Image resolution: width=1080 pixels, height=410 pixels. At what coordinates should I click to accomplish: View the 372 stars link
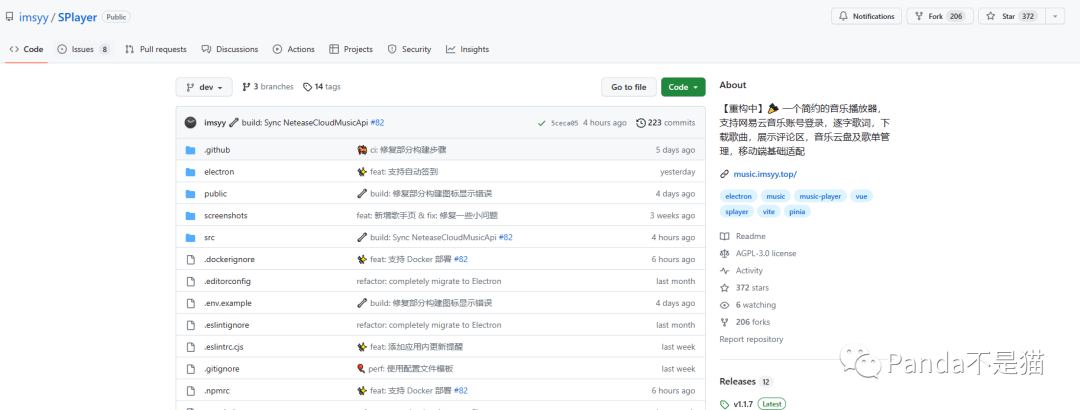point(745,288)
